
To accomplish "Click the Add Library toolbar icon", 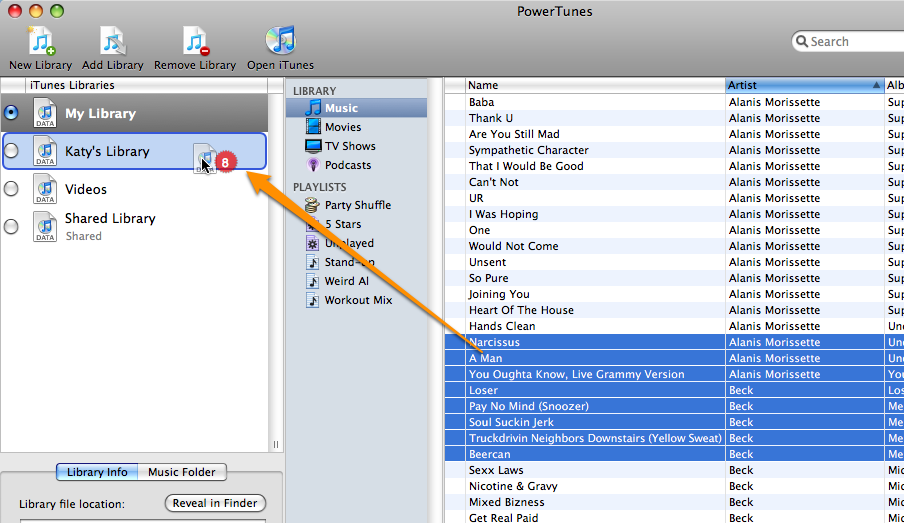I will pos(112,42).
